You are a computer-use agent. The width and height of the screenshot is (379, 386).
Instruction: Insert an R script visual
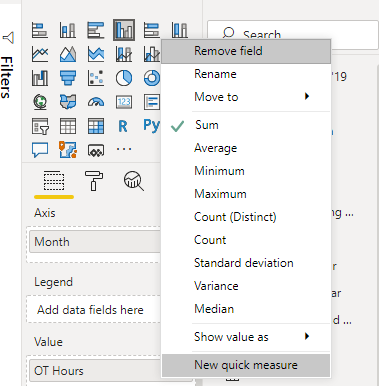tap(123, 126)
